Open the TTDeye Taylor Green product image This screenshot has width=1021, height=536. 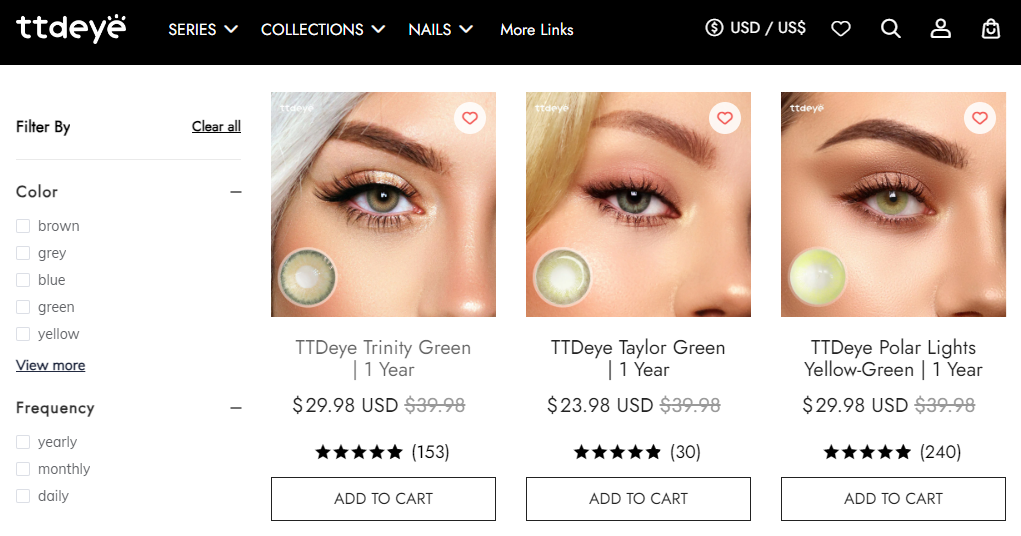tap(638, 204)
